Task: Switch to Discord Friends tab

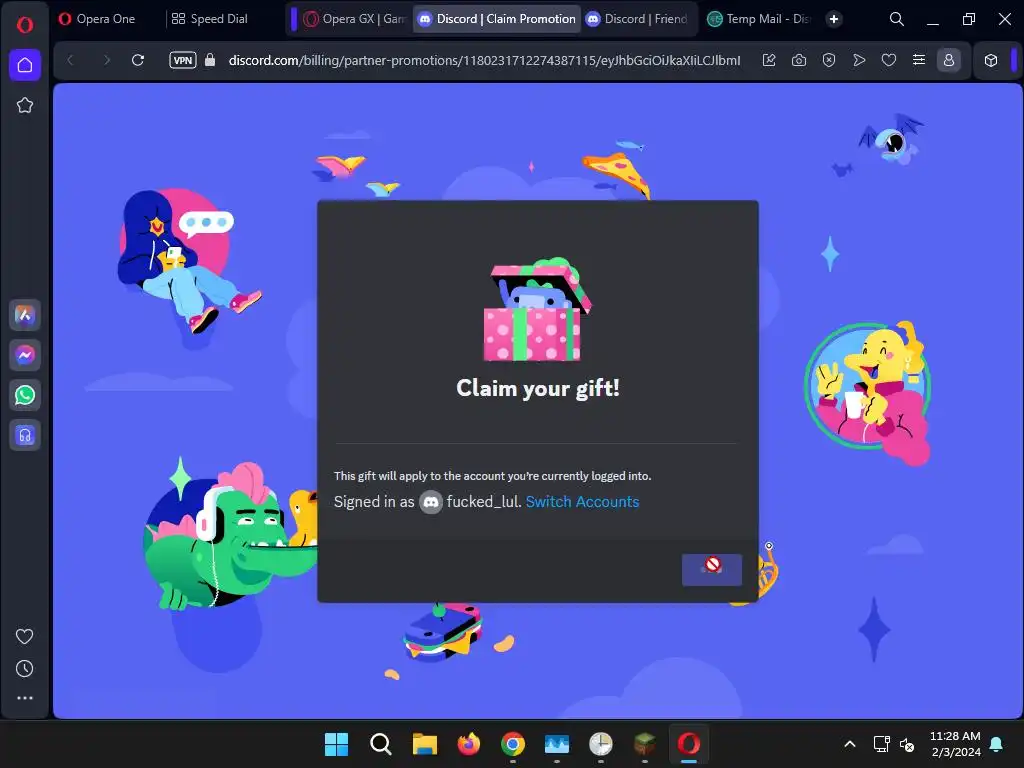Action: point(638,19)
